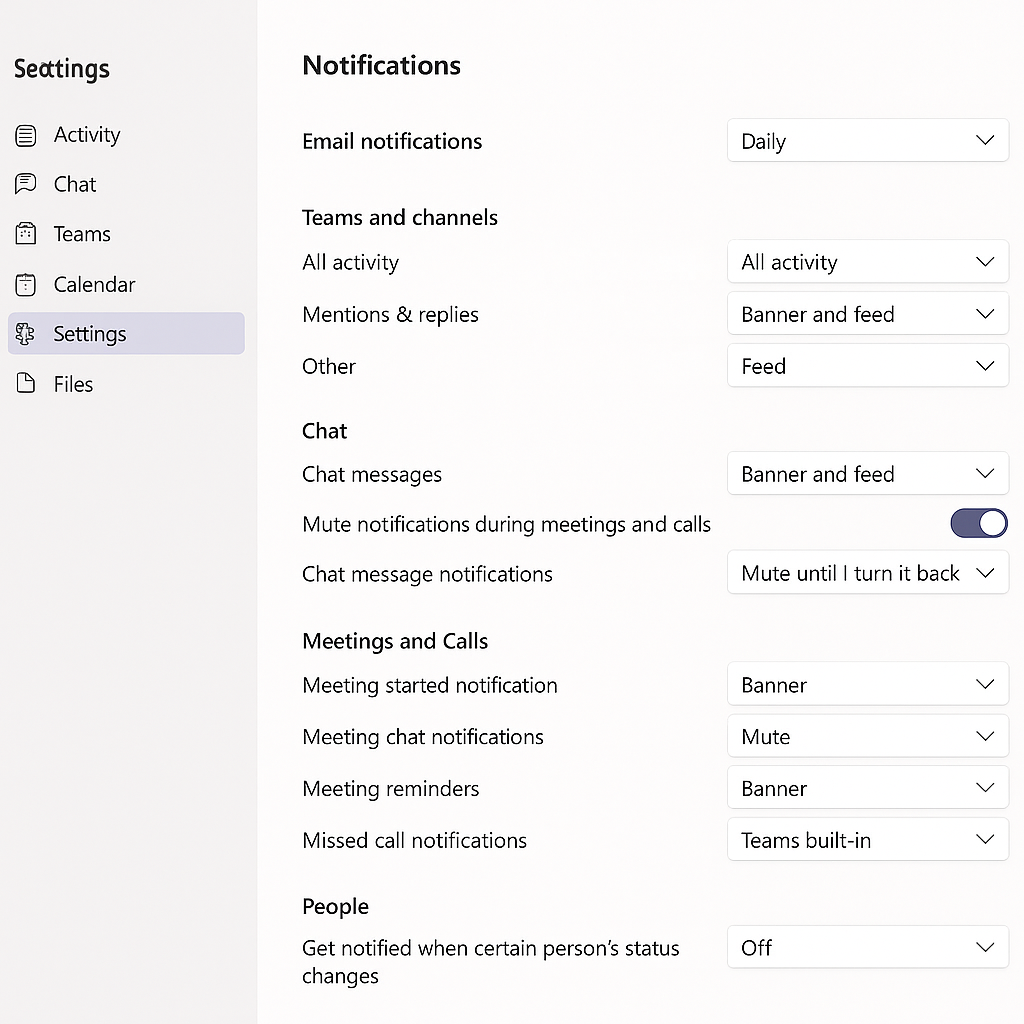Viewport: 1024px width, 1024px height.
Task: Open Meeting started notification dropdown
Action: (868, 684)
